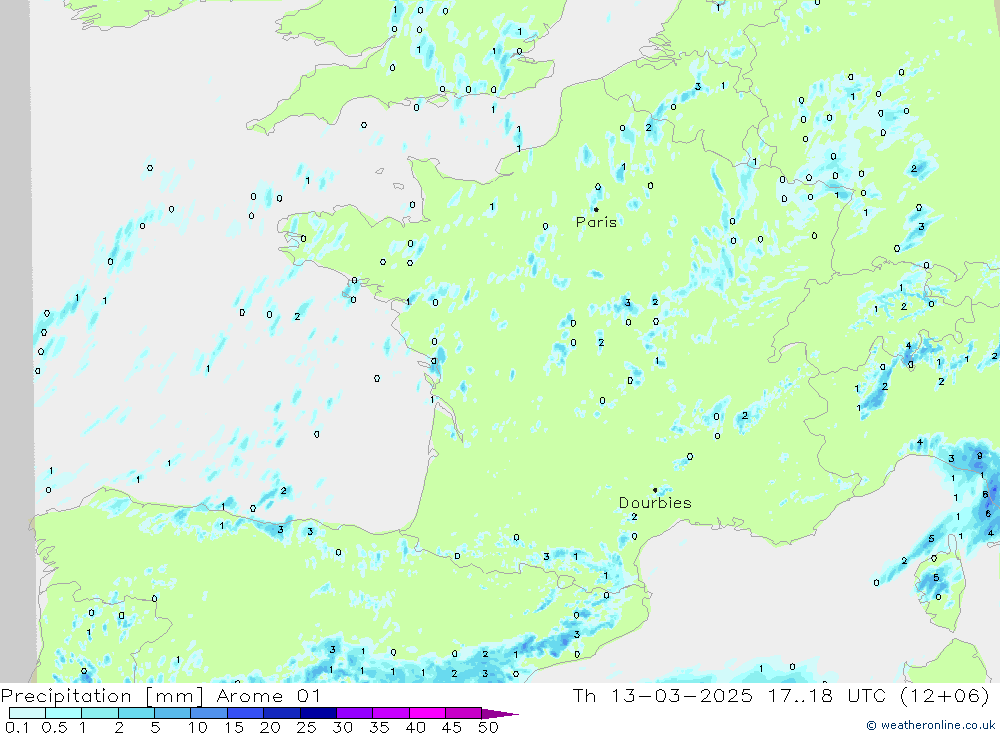Click the Paris city label

(596, 222)
